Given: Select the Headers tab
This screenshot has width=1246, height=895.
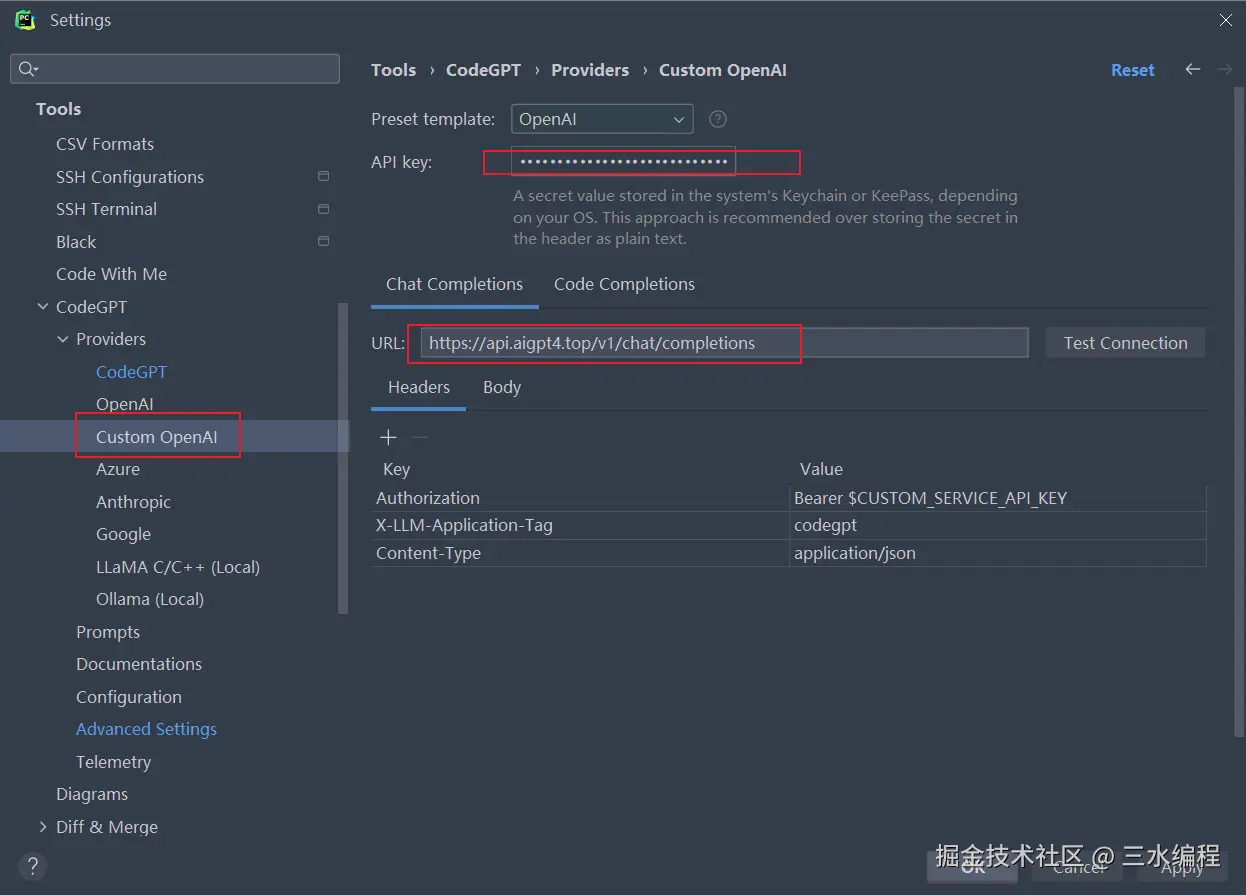Looking at the screenshot, I should pos(419,387).
